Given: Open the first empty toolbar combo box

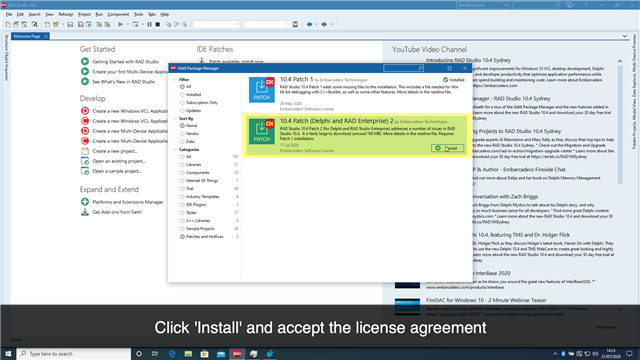Looking at the screenshot, I should (x=216, y=24).
